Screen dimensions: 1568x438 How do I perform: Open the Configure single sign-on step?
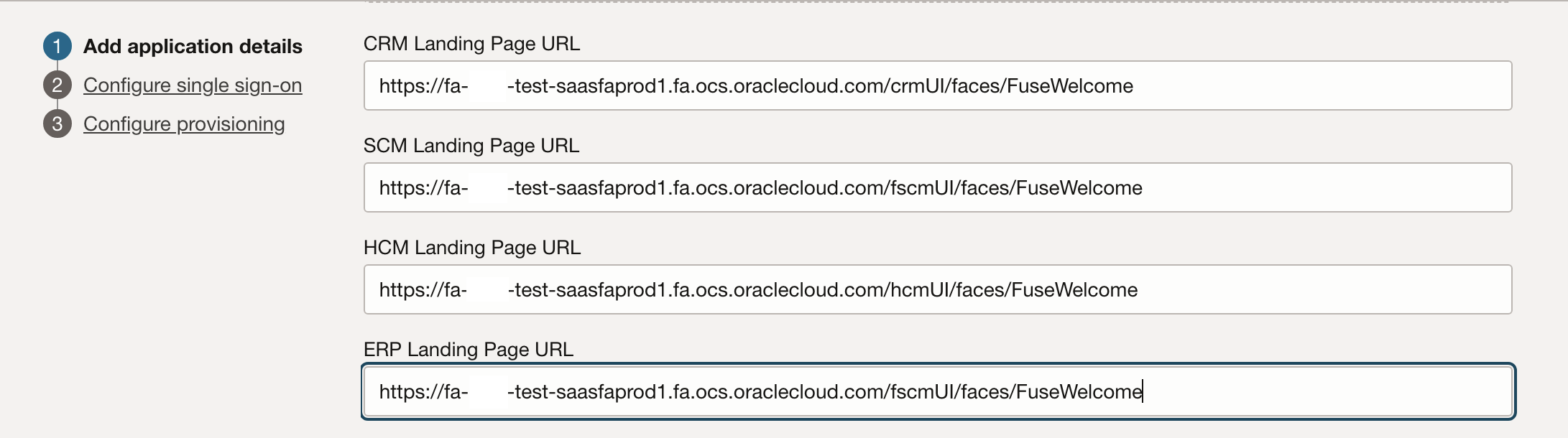pos(193,85)
